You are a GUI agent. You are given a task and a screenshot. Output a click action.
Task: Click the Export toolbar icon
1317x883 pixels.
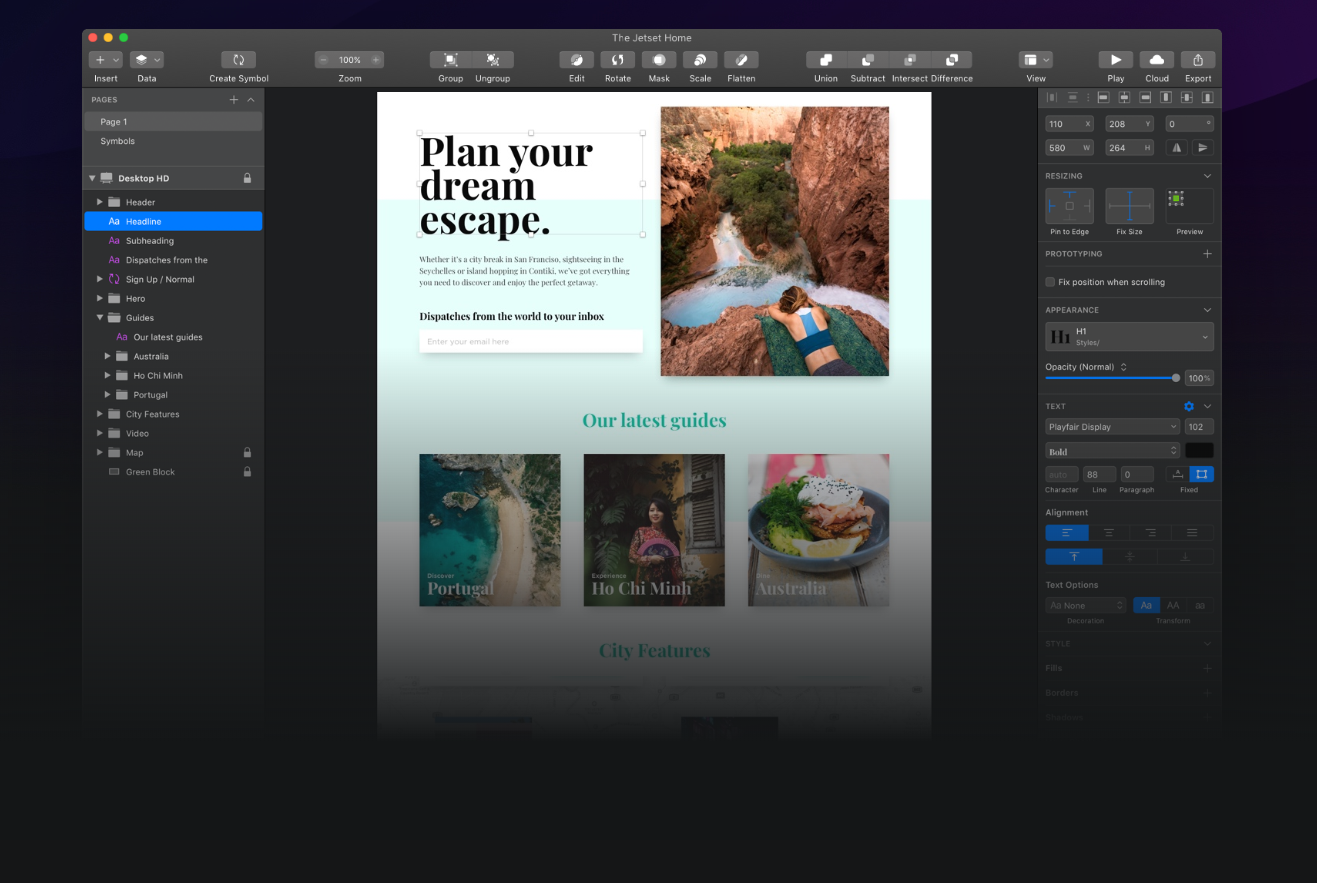click(1198, 60)
